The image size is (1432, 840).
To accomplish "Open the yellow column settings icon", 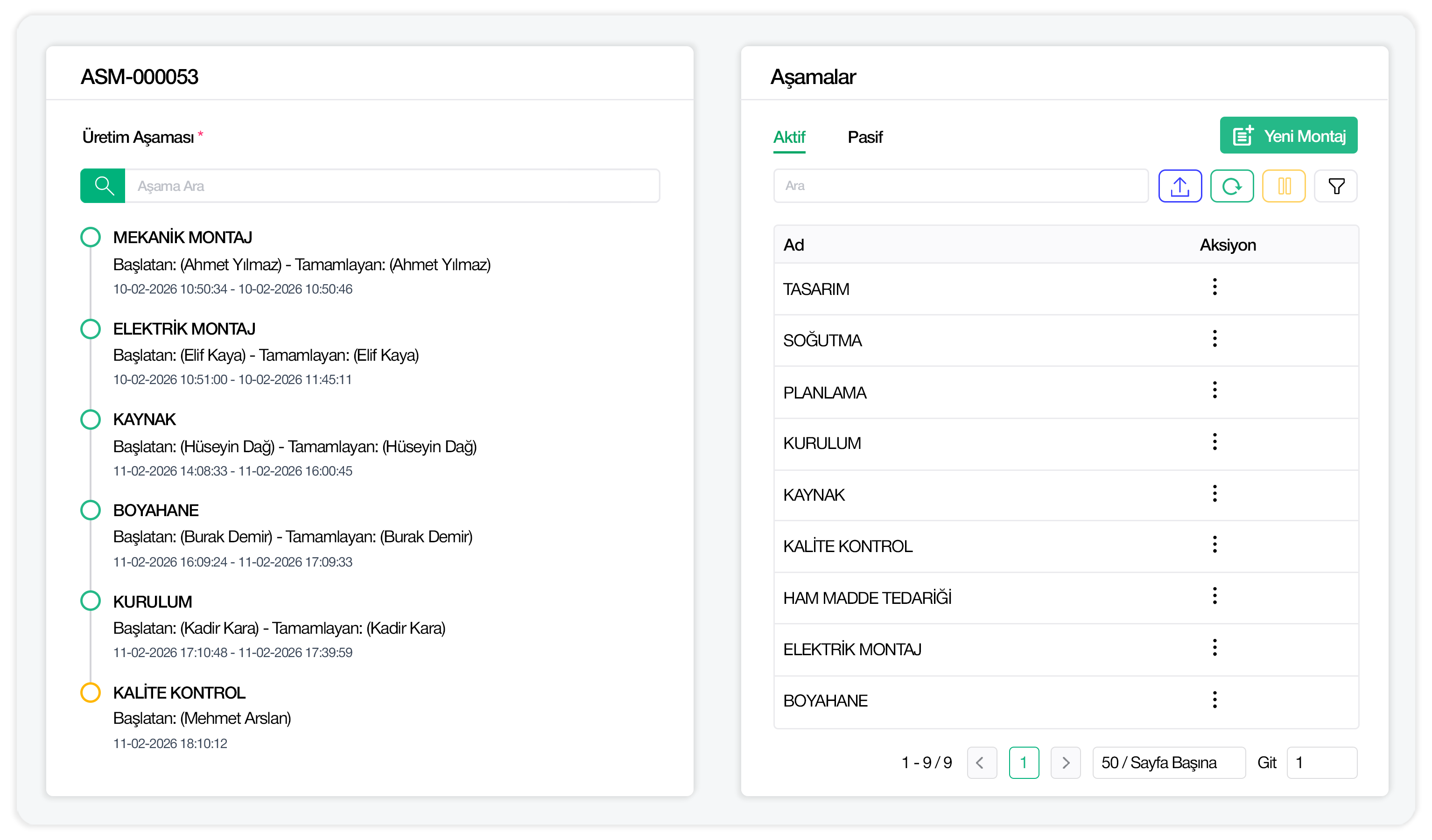I will (x=1283, y=186).
